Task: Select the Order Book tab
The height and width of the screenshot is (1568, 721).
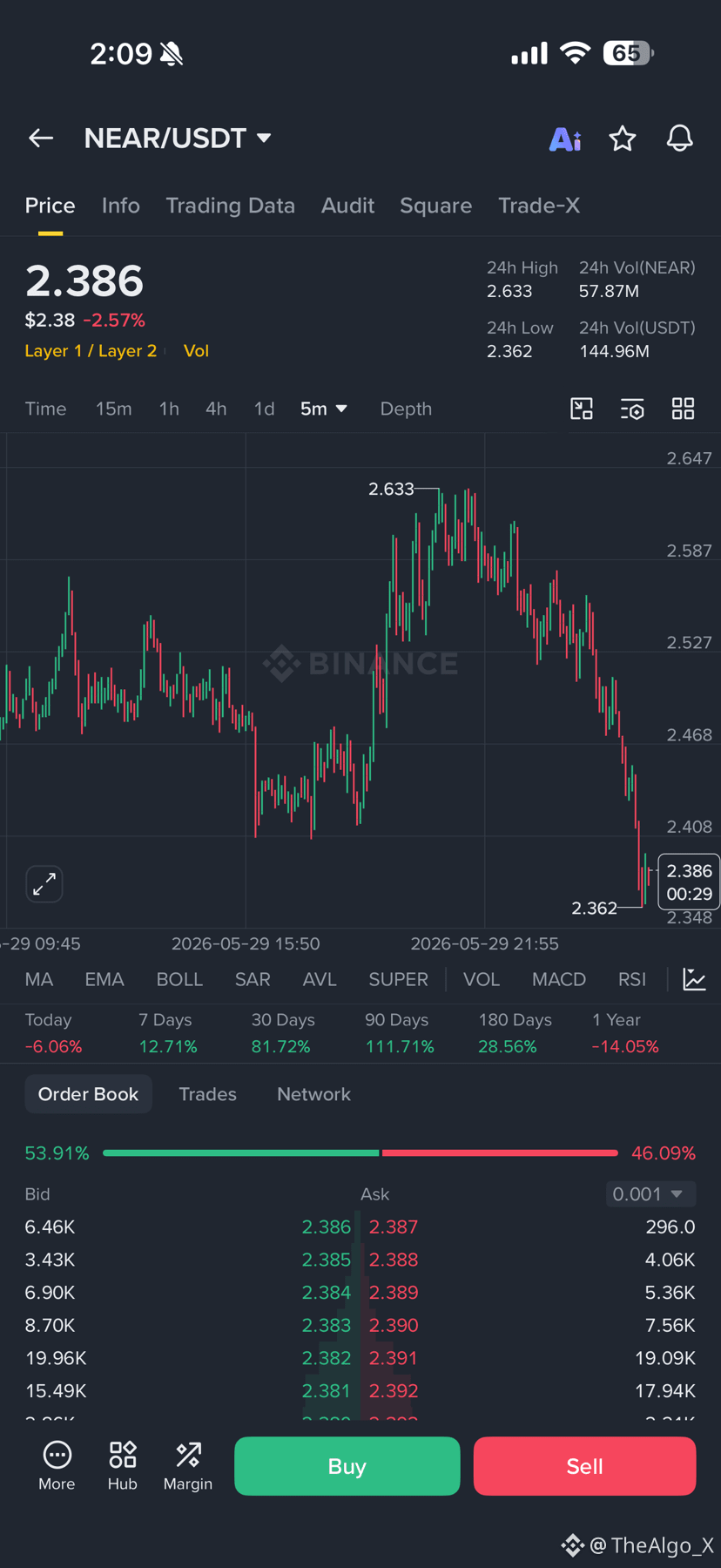Action: tap(88, 1094)
